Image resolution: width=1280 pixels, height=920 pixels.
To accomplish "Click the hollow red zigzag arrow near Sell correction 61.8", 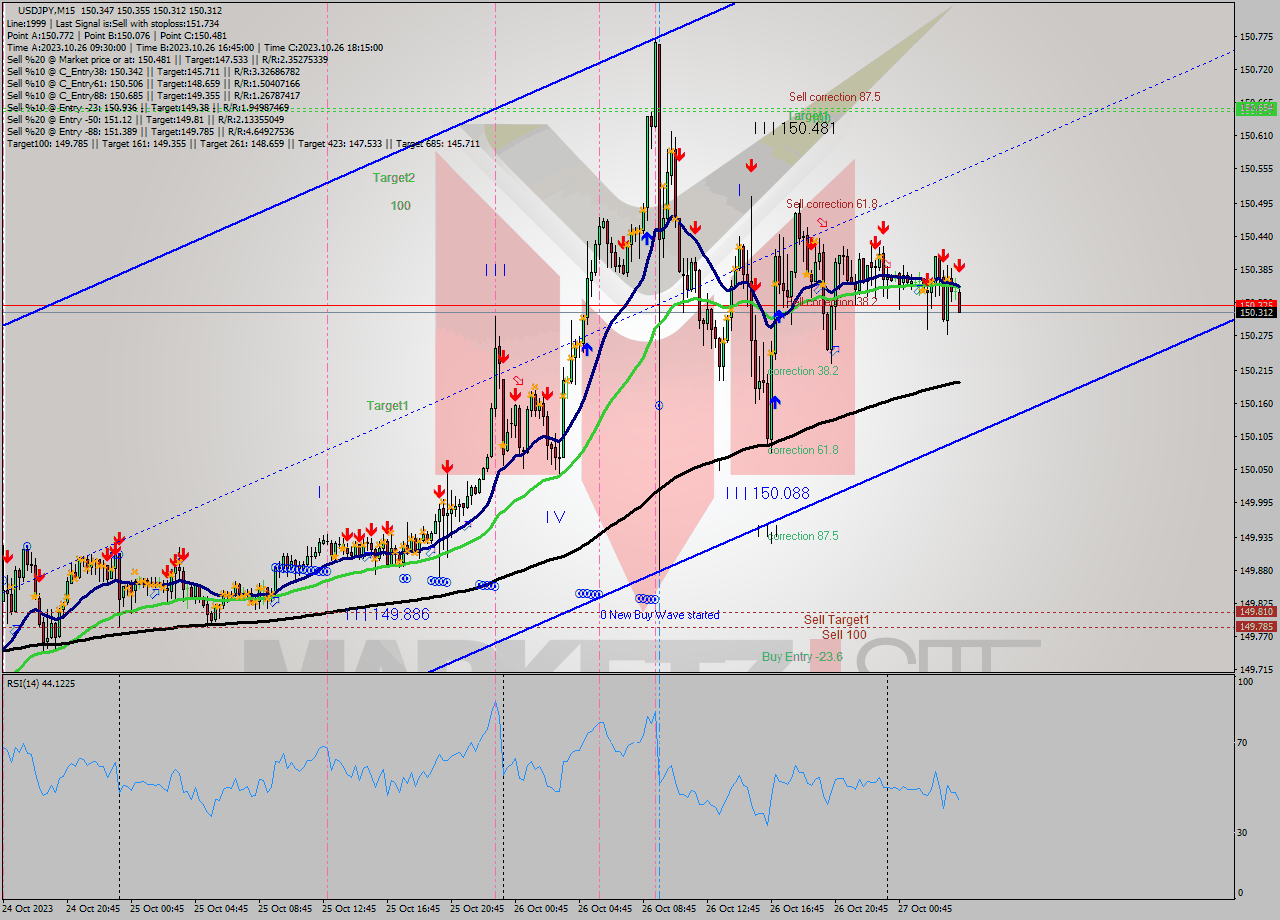I will click(x=822, y=223).
